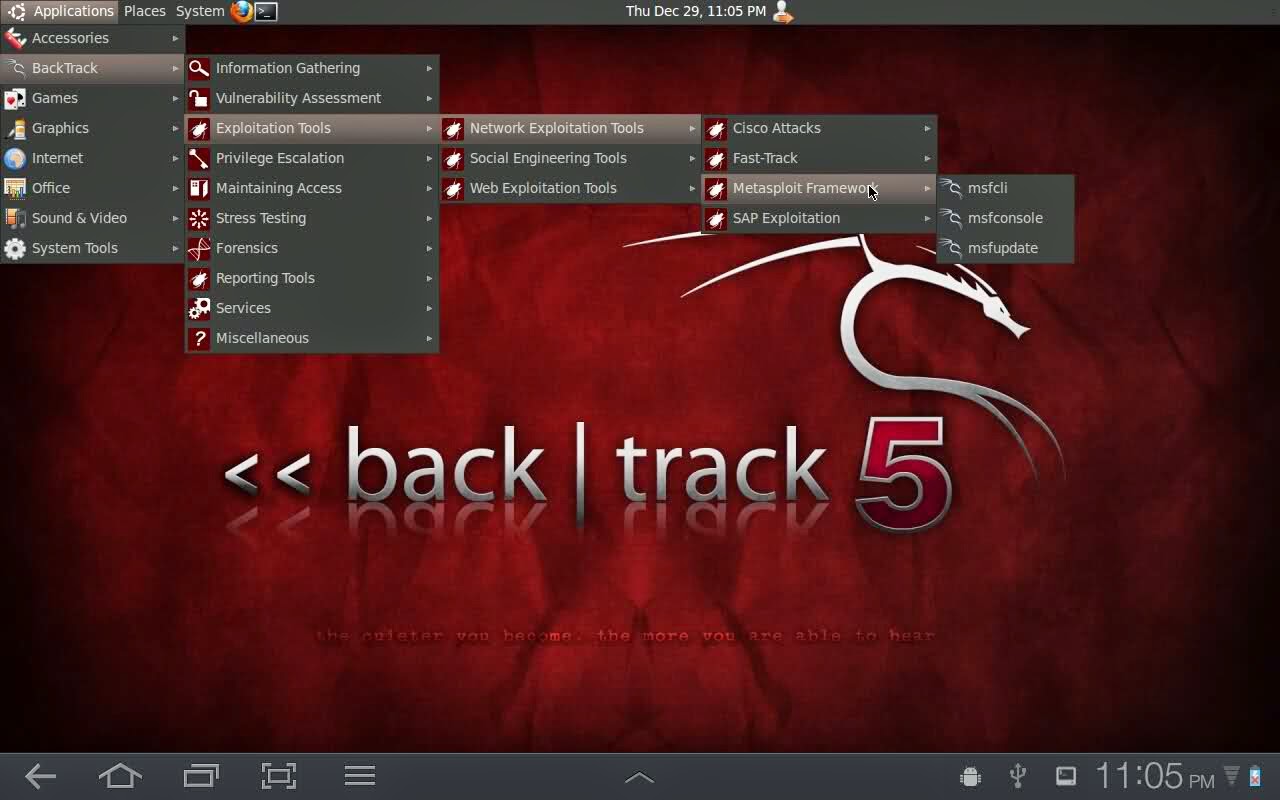Expand the Fast-Track submenu arrow
The height and width of the screenshot is (800, 1280).
[x=927, y=158]
